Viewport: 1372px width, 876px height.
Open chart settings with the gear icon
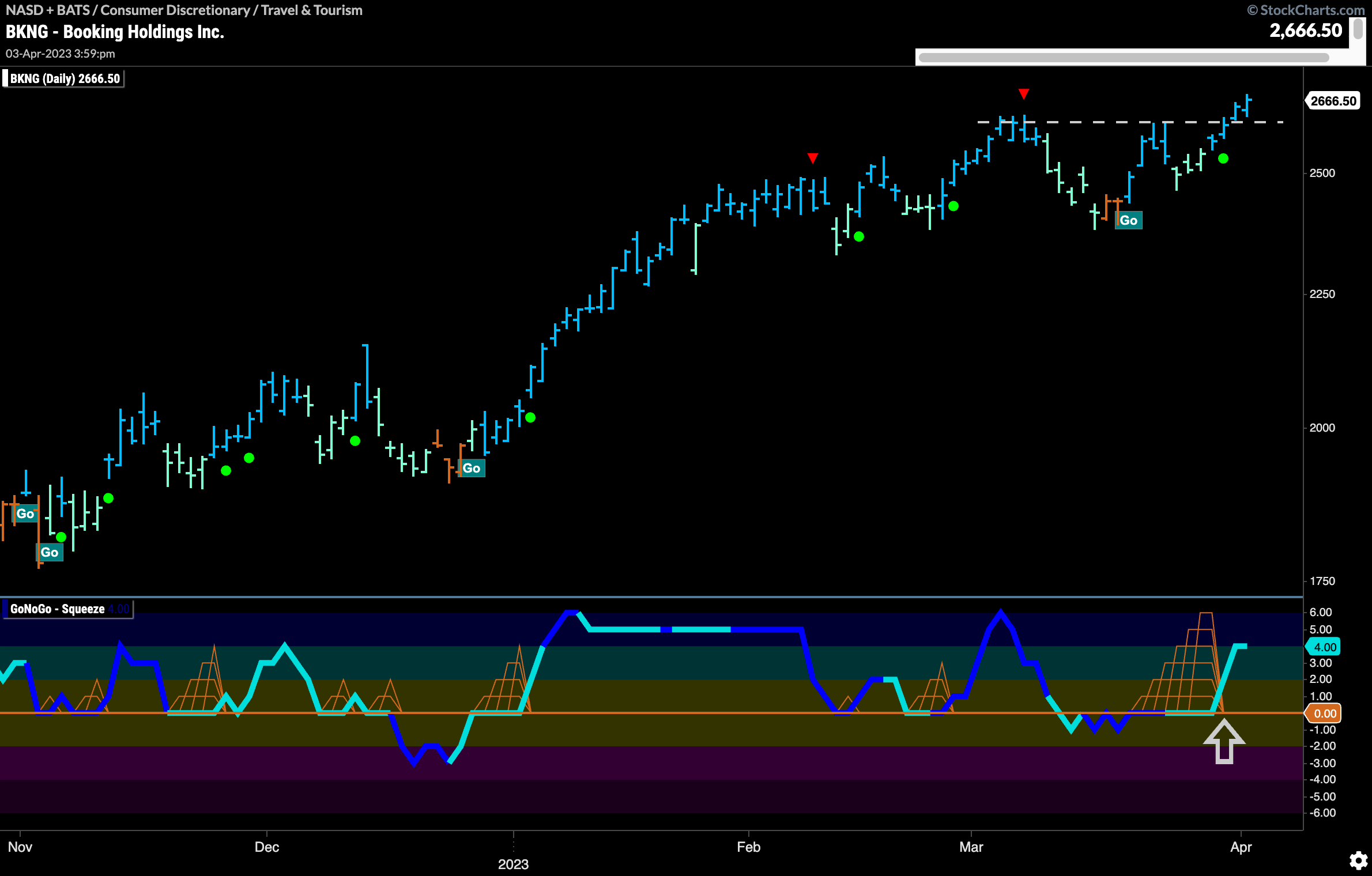[x=1359, y=860]
